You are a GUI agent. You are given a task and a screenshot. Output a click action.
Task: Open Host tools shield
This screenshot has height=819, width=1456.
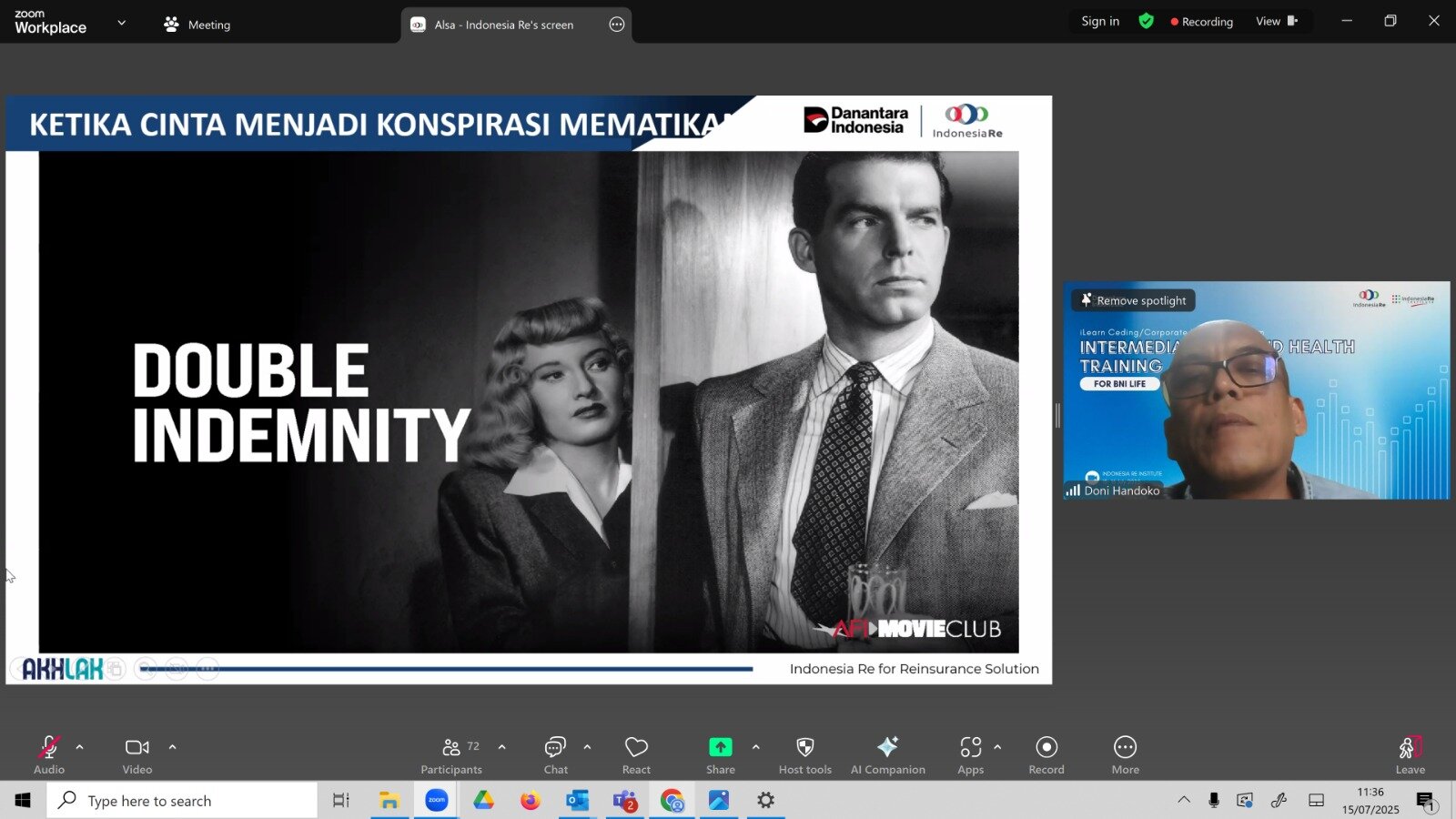804,754
